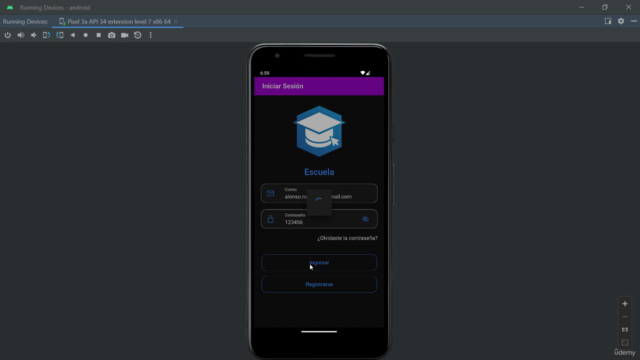
Task: Tap the phone's gesture navigation bar
Action: click(319, 332)
